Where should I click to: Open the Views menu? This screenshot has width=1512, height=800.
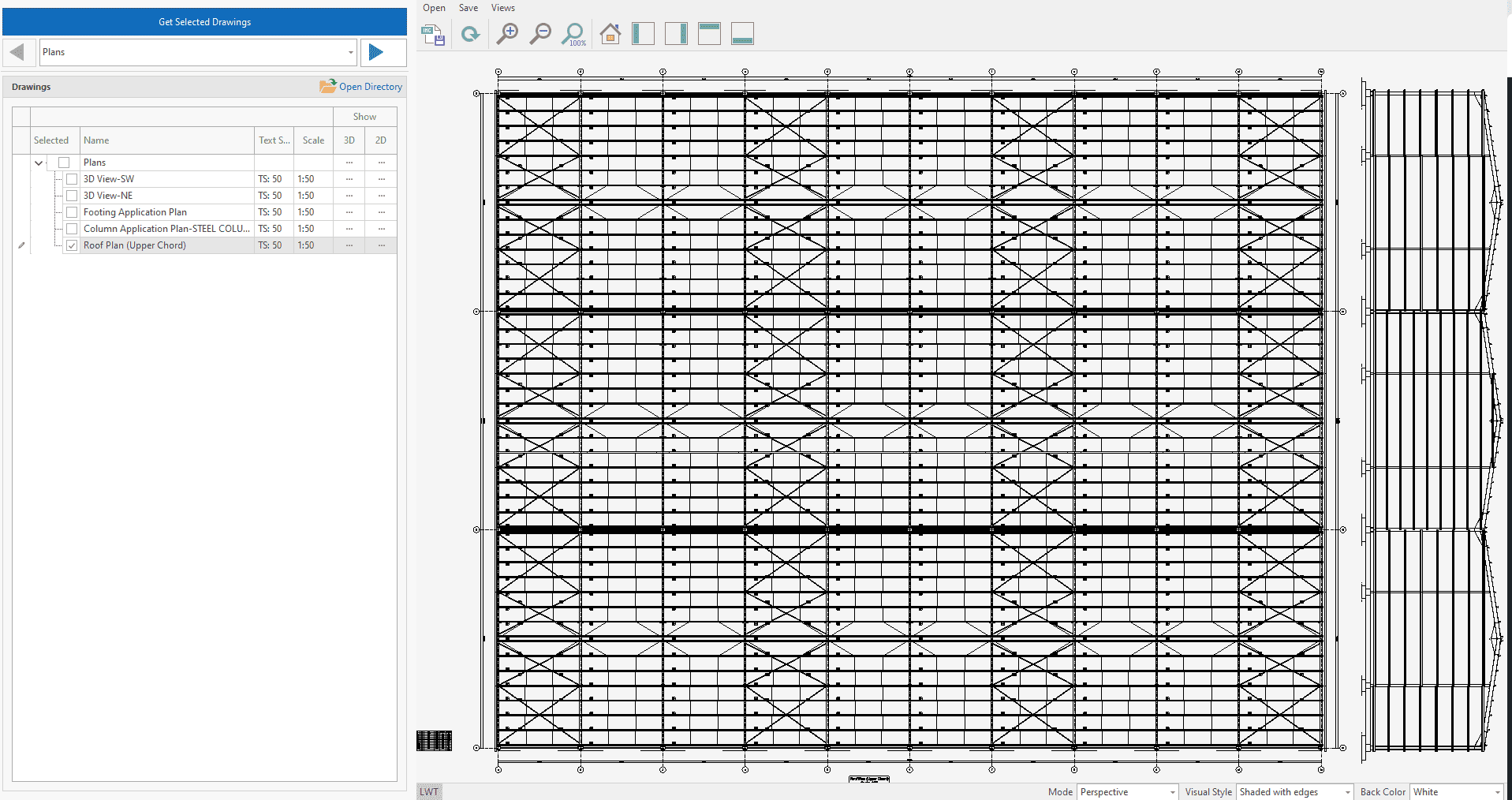tap(502, 8)
